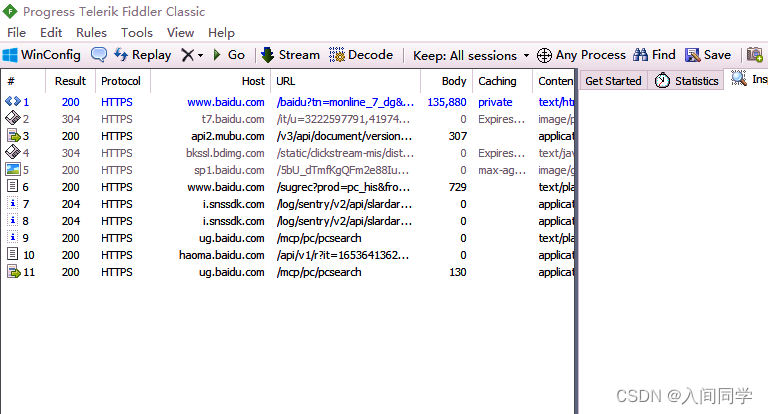Click the session 5 image icon
The width and height of the screenshot is (768, 414).
[x=13, y=170]
